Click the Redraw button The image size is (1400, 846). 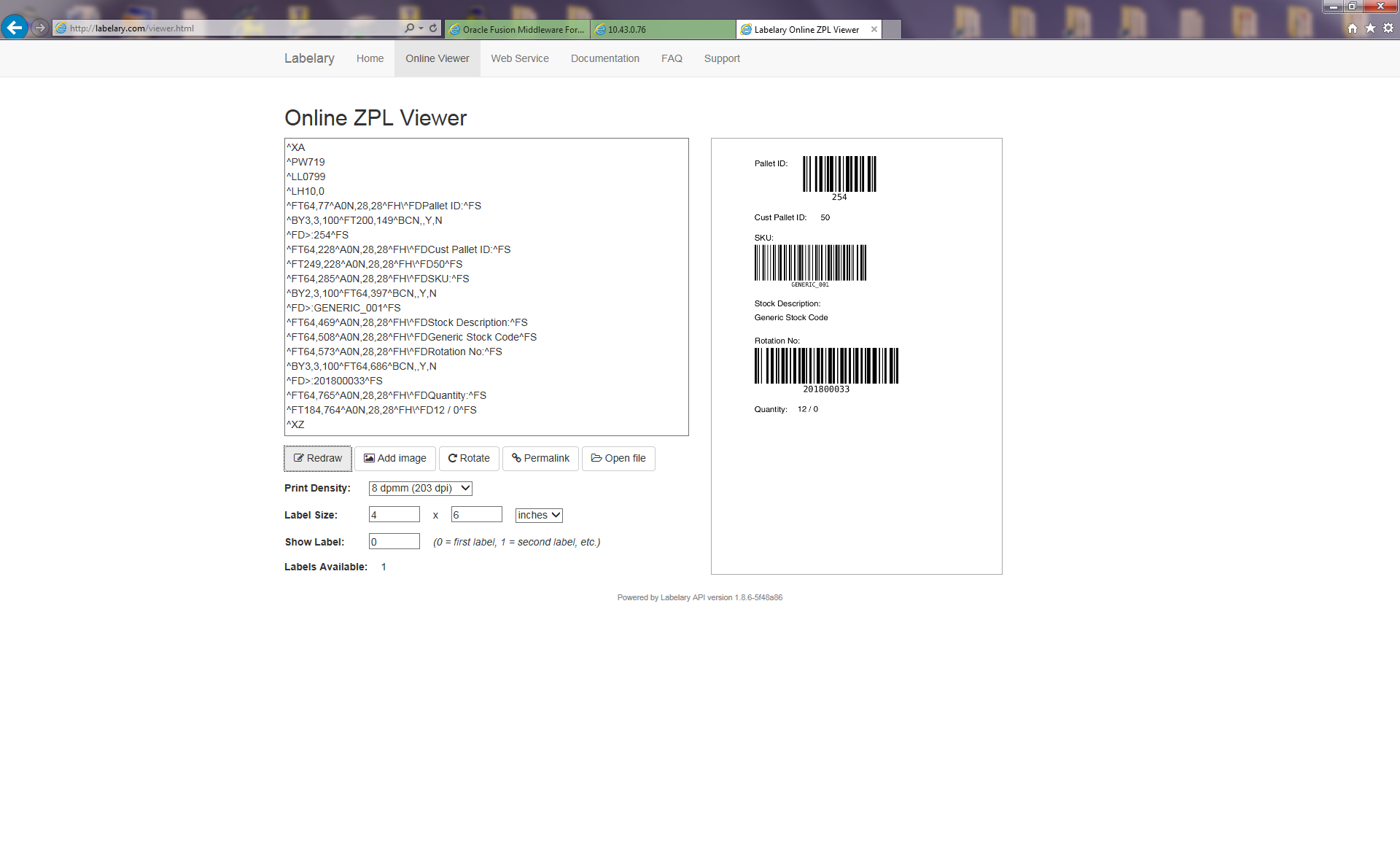click(318, 458)
